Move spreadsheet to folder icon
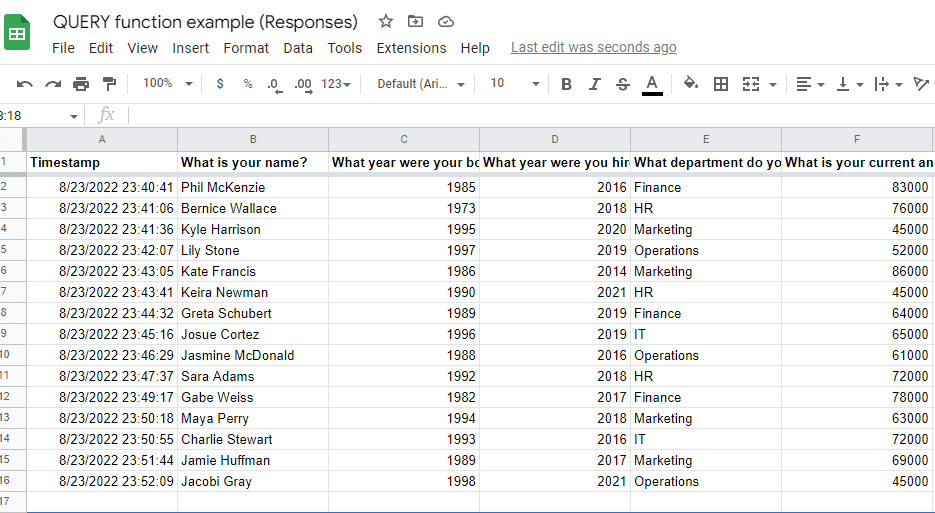Screen dimensions: 935x513 pyautogui.click(x=415, y=22)
